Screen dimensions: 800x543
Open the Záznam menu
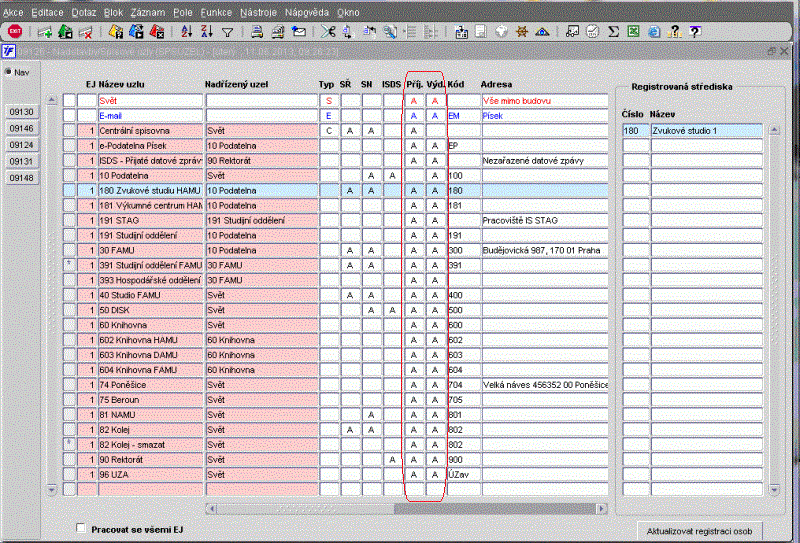[147, 12]
